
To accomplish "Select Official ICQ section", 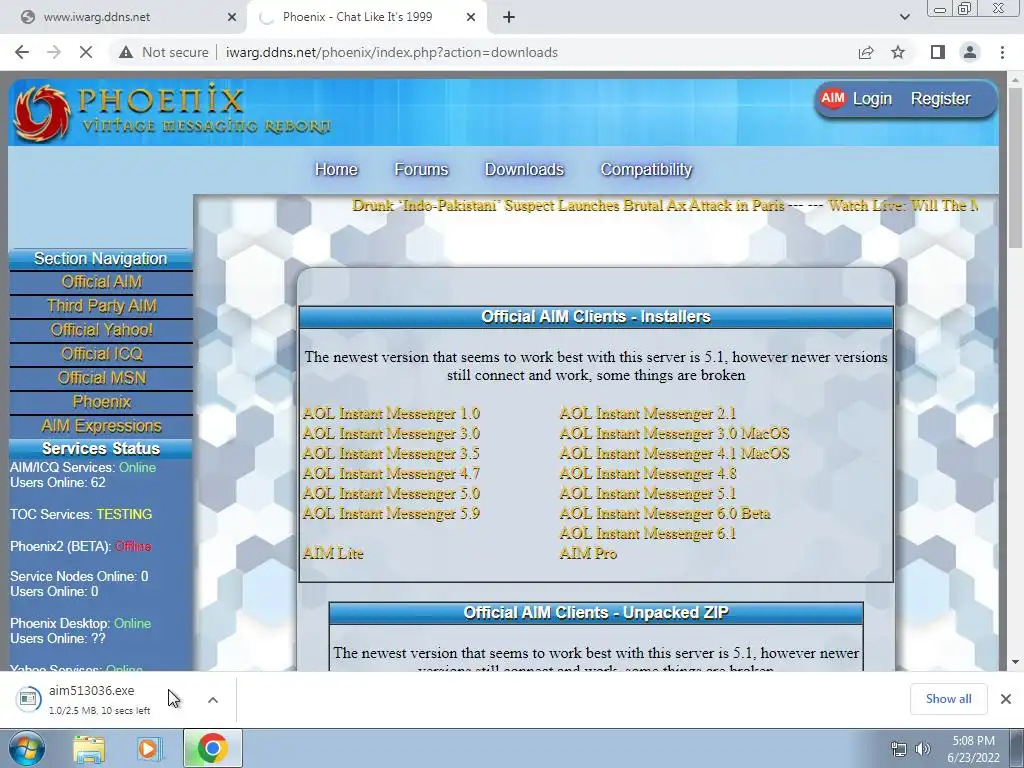I will click(101, 354).
